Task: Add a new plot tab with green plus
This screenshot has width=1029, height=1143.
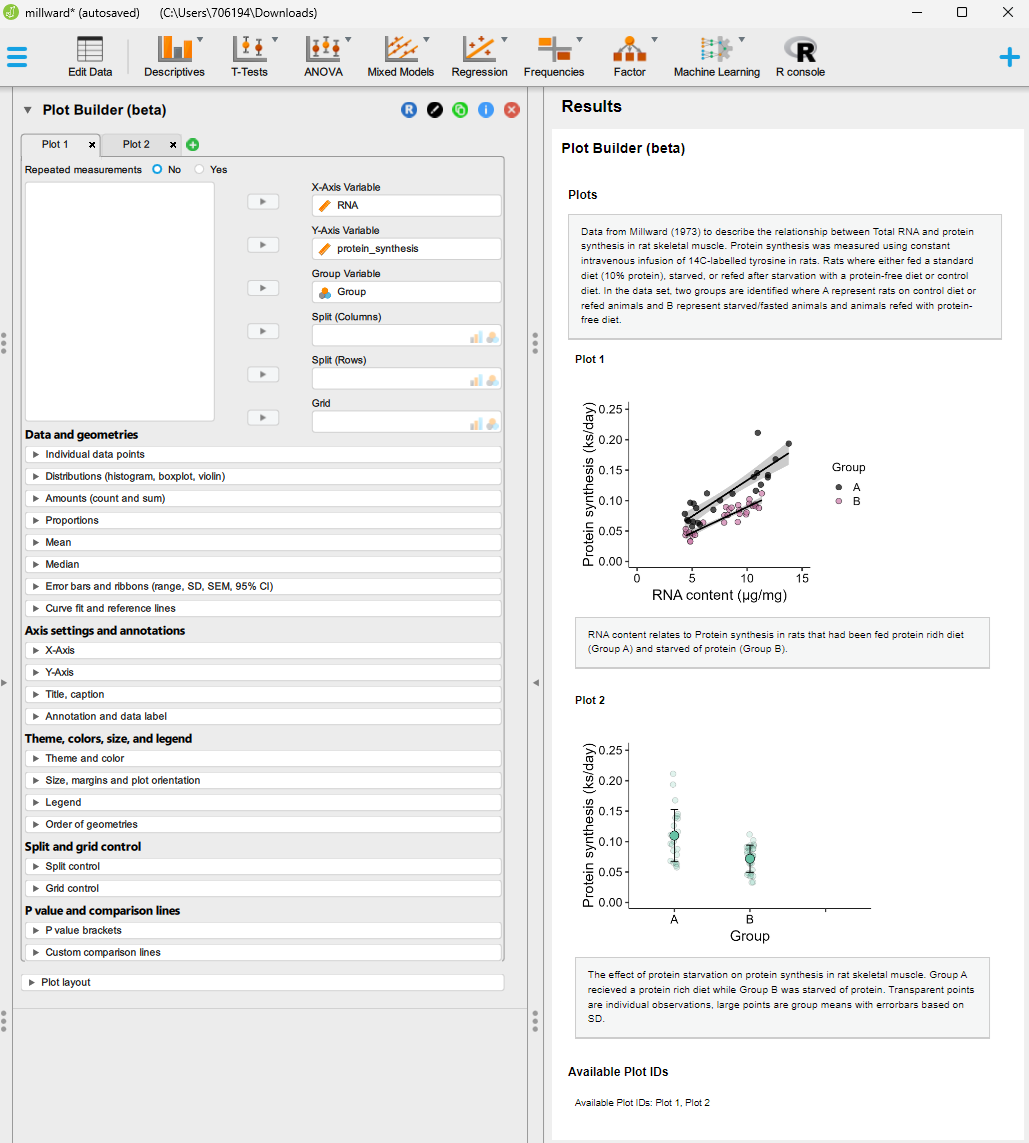Action: tap(193, 145)
